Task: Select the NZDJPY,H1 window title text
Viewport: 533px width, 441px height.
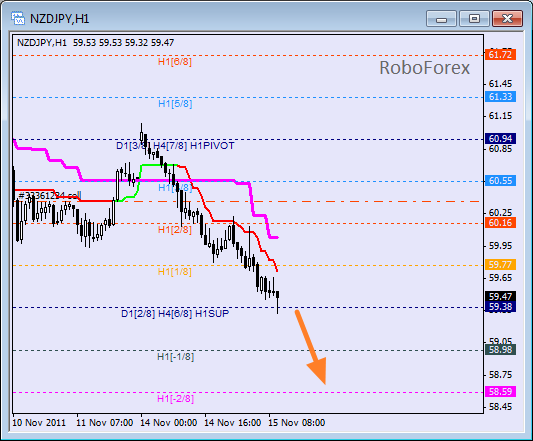Action: click(x=59, y=19)
